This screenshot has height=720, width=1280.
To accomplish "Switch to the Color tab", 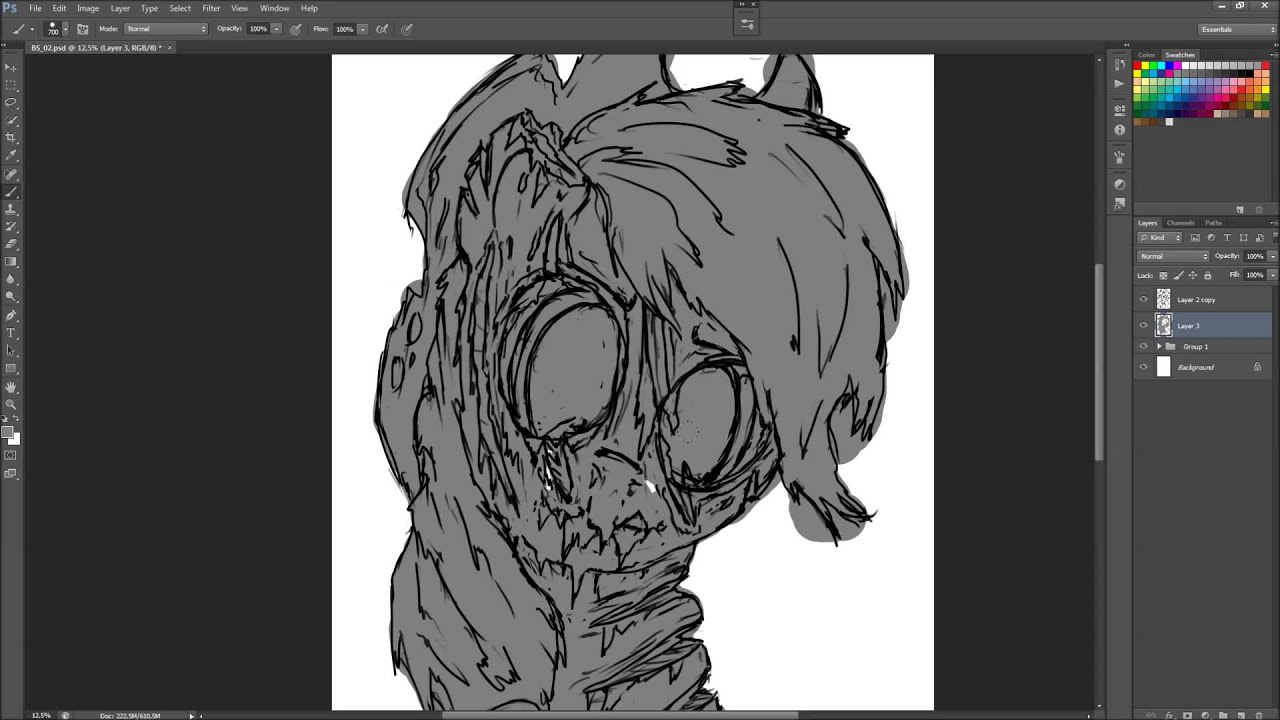I will (1146, 55).
